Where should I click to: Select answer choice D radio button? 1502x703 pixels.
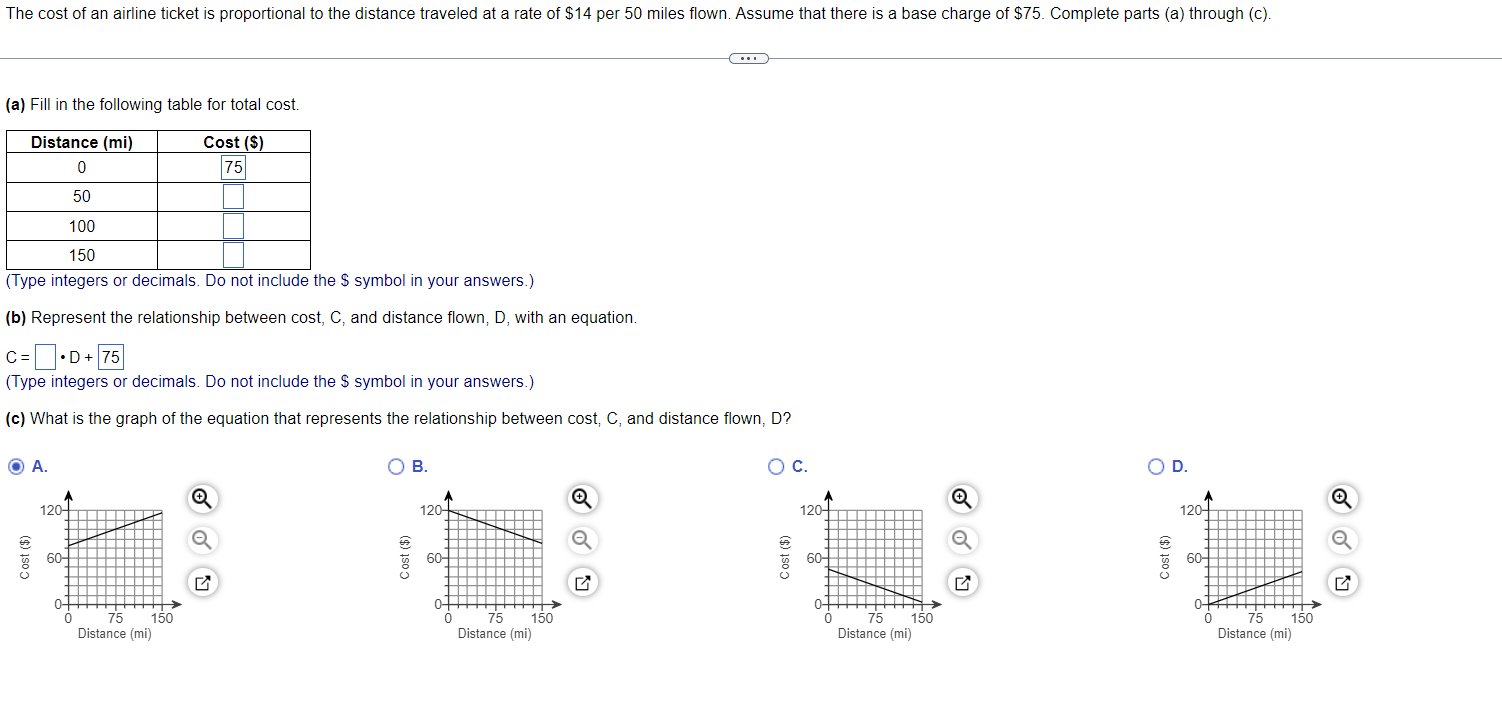click(x=1155, y=466)
